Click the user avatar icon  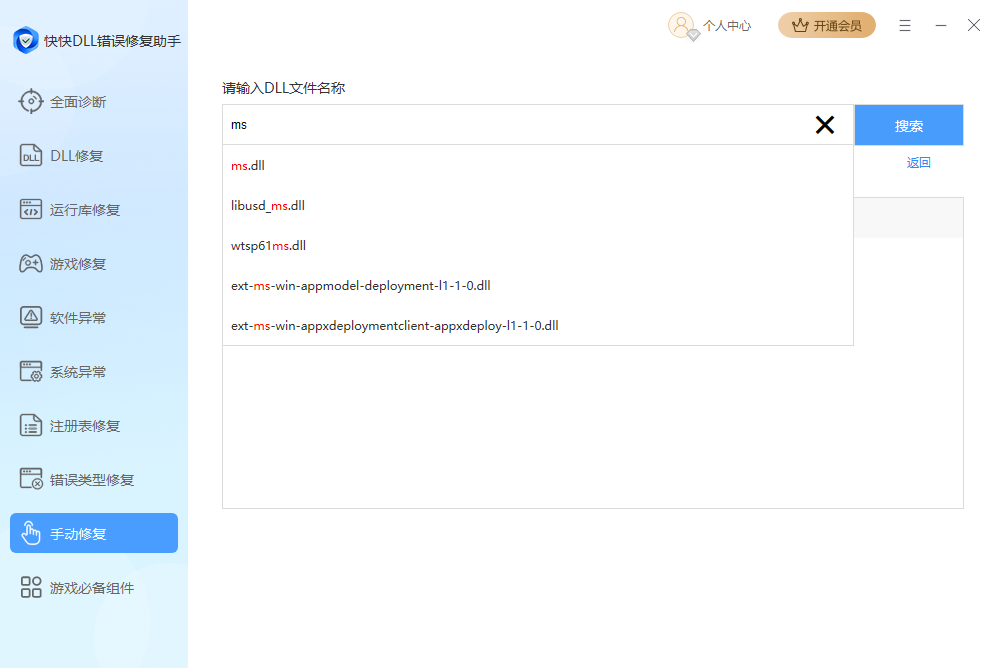682,25
